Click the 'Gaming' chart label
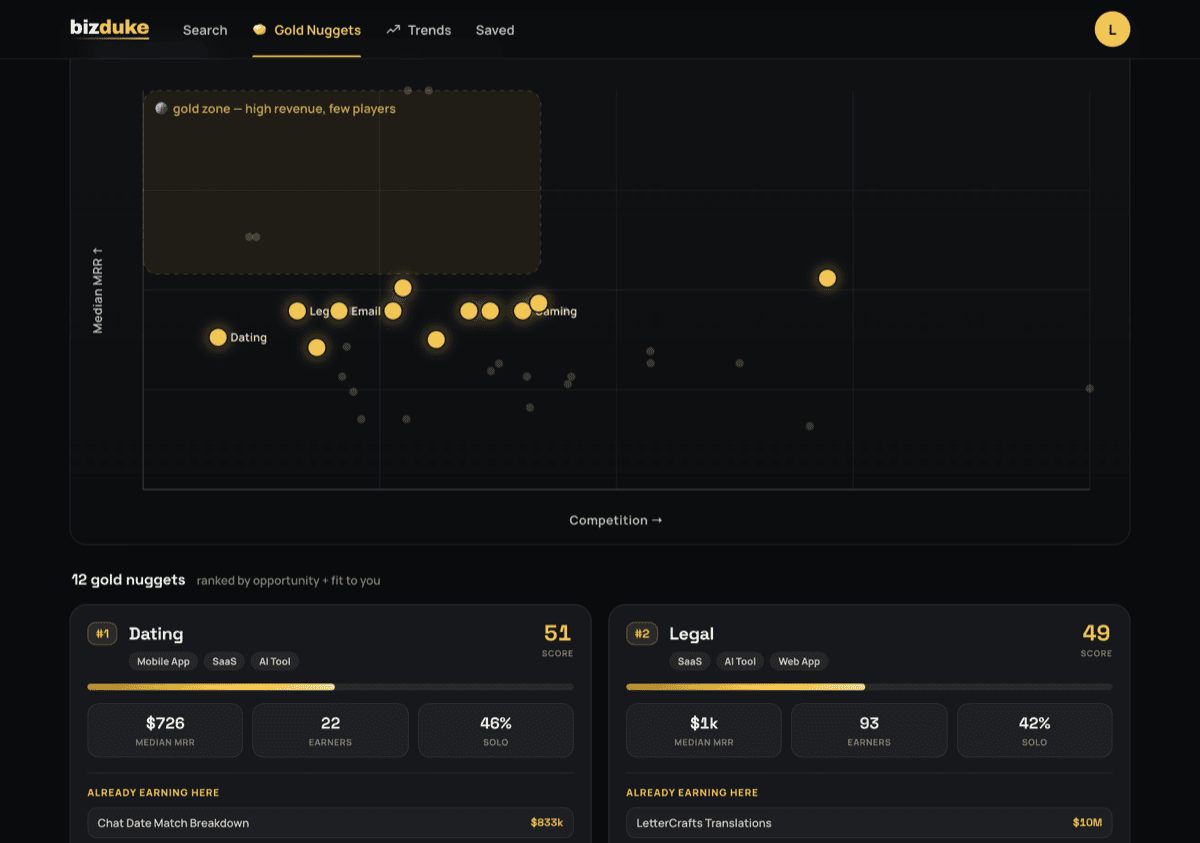Viewport: 1200px width, 843px height. pyautogui.click(x=559, y=311)
